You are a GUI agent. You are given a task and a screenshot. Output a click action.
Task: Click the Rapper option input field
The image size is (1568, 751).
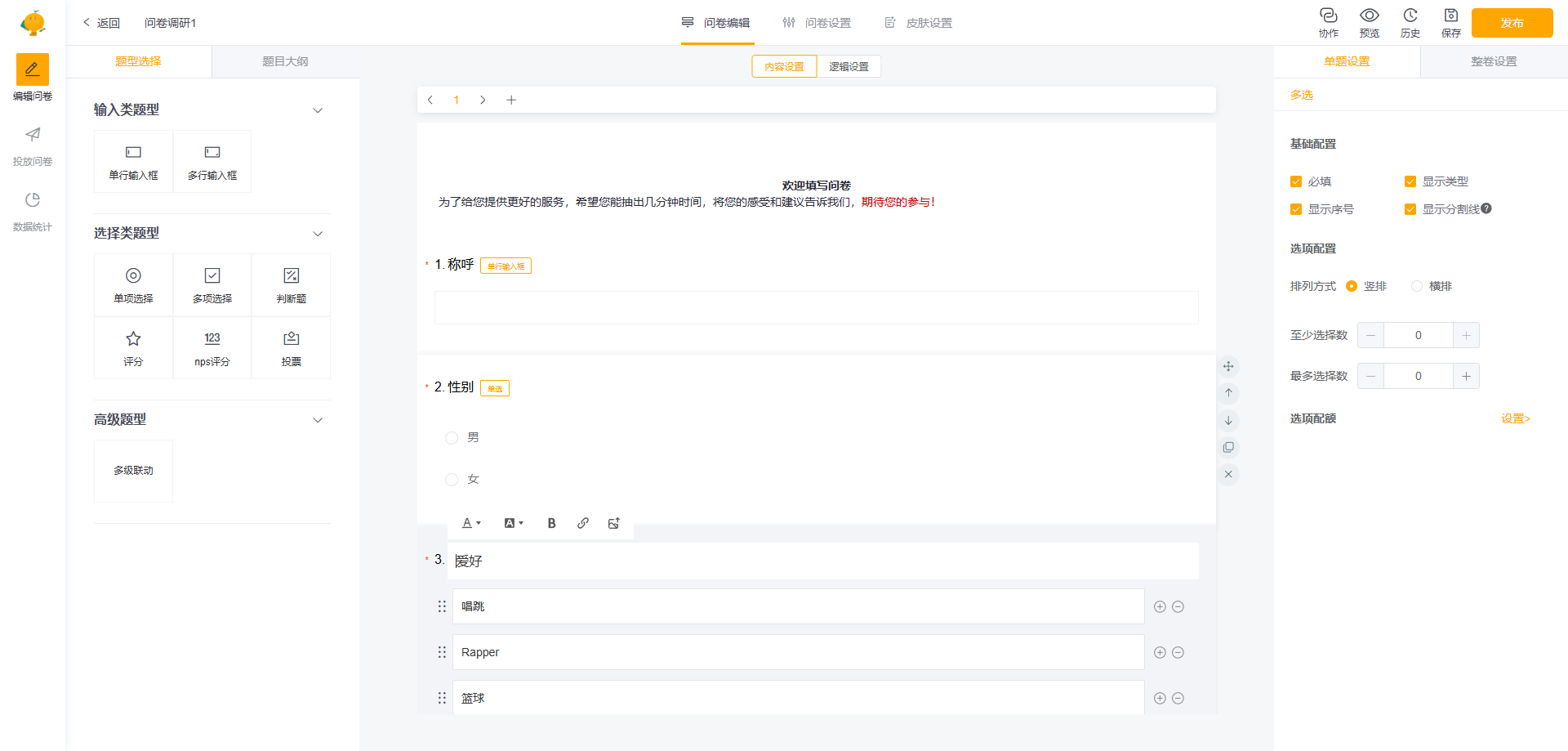click(x=798, y=652)
